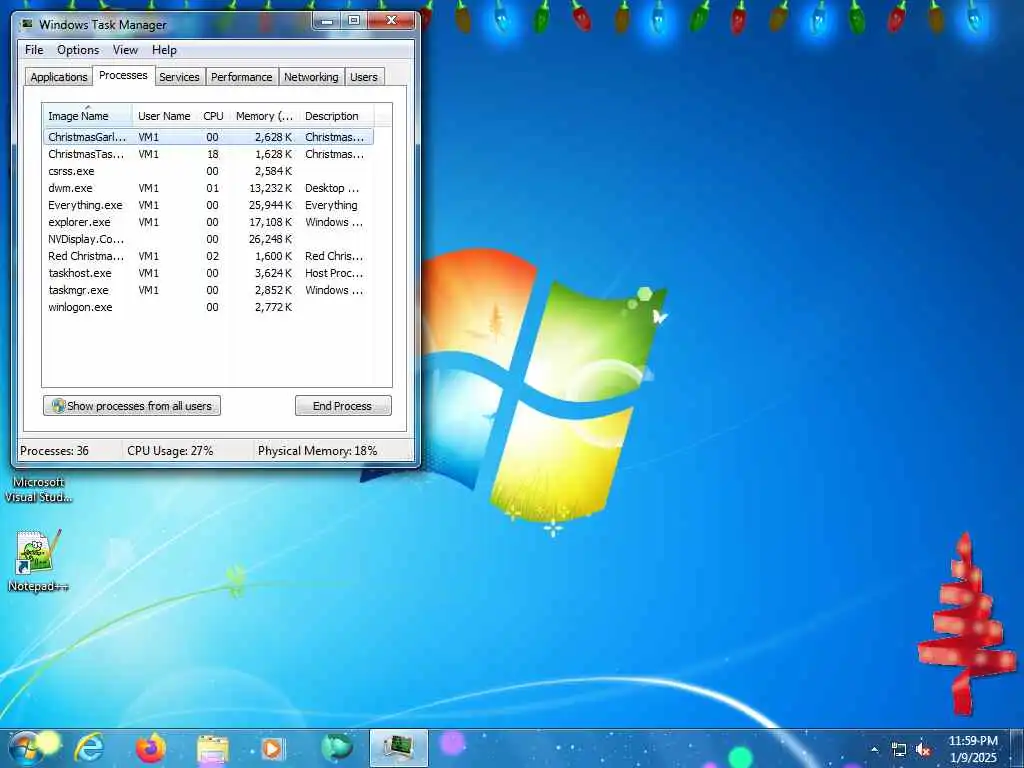Select Everything.exe process
Image resolution: width=1024 pixels, height=768 pixels.
(208, 205)
